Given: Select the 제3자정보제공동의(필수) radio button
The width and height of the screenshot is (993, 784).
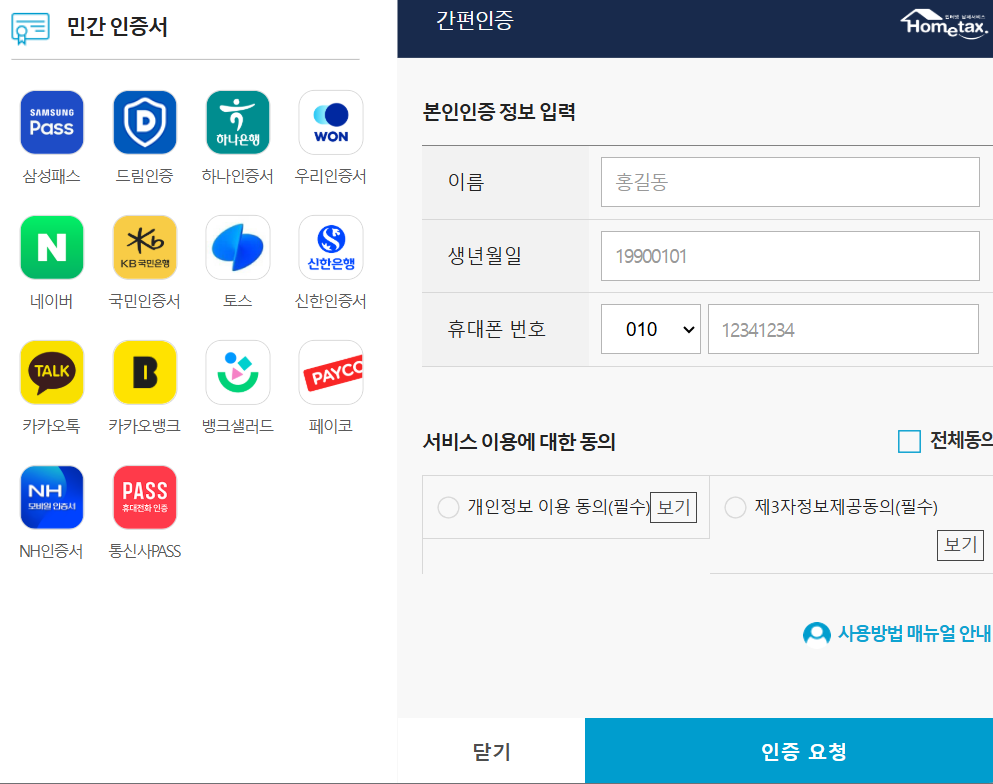Looking at the screenshot, I should (735, 507).
